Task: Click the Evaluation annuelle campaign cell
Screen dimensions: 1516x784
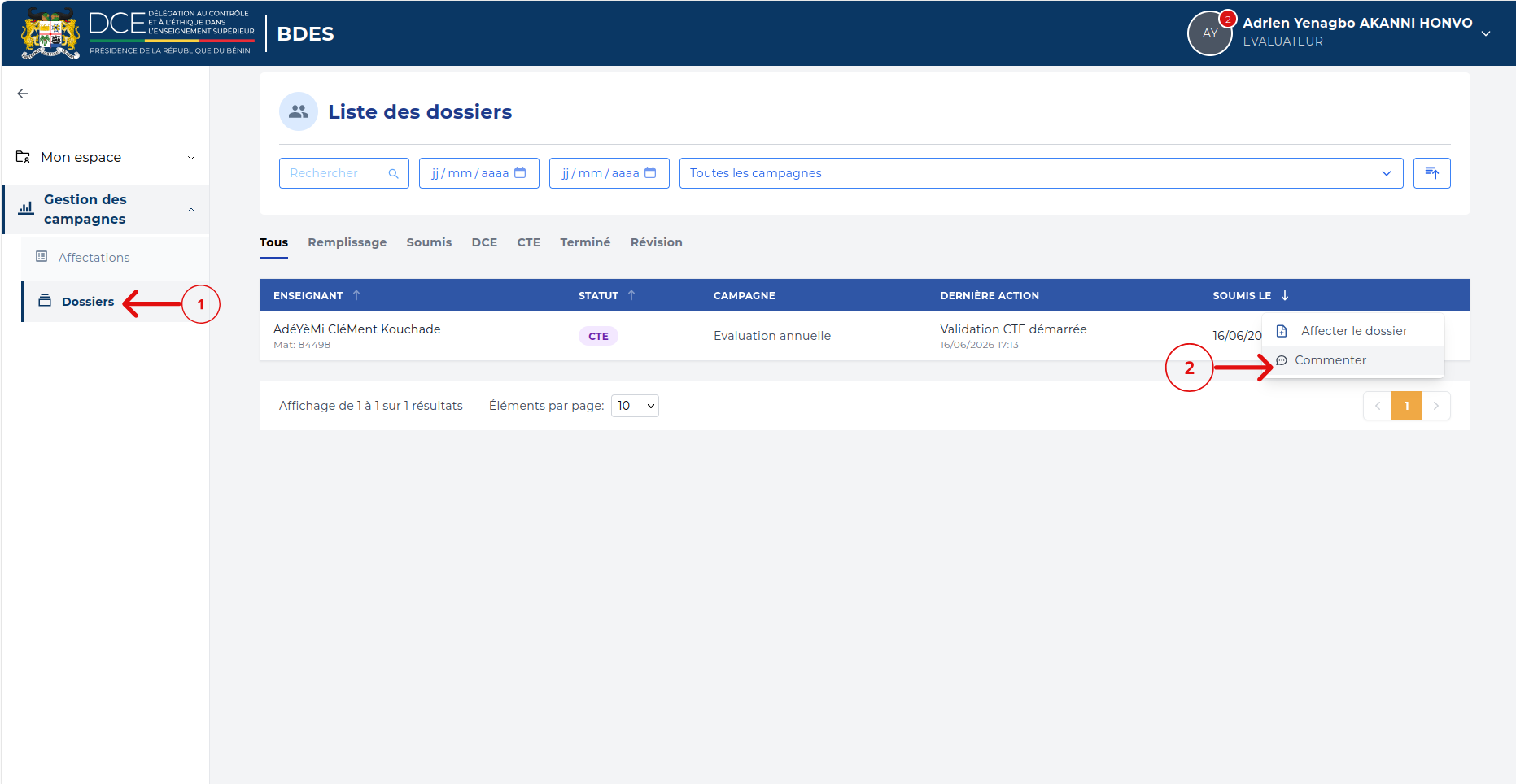Action: (772, 336)
